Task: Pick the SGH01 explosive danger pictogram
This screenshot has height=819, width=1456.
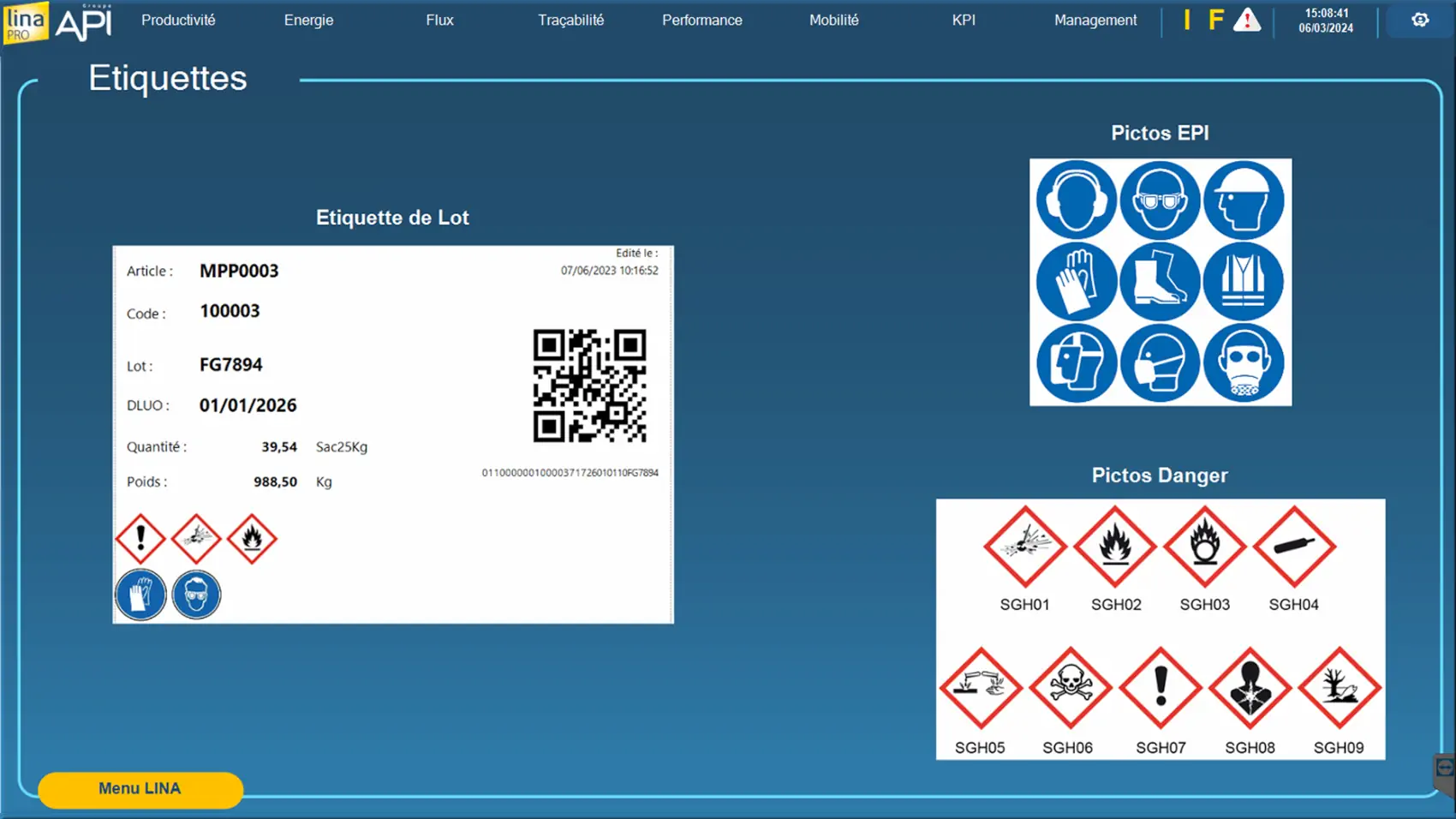Action: (1024, 547)
